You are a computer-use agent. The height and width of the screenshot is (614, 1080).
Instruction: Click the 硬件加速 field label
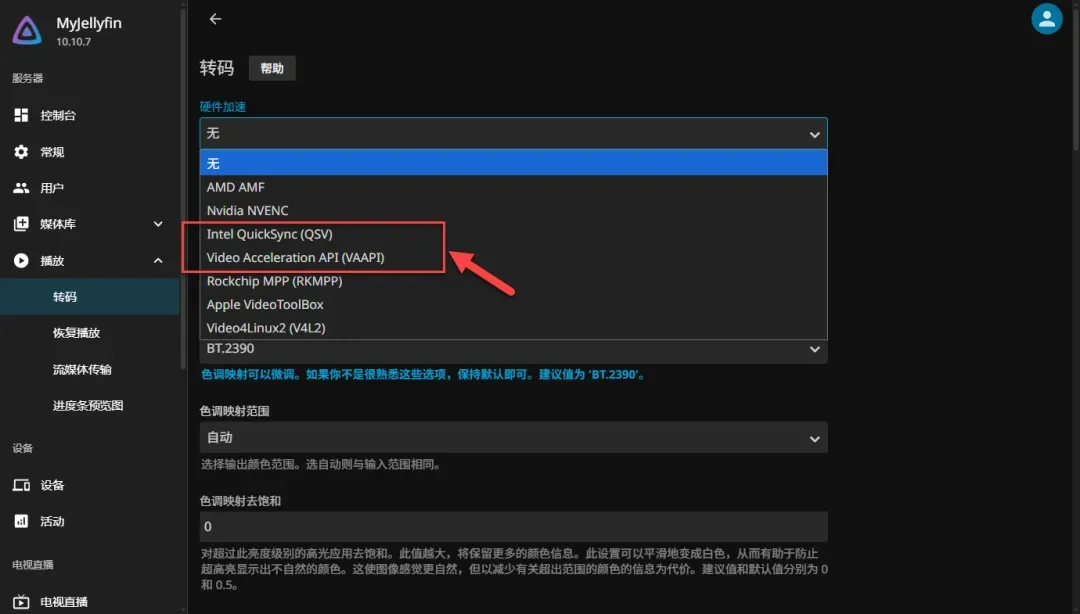pos(222,107)
